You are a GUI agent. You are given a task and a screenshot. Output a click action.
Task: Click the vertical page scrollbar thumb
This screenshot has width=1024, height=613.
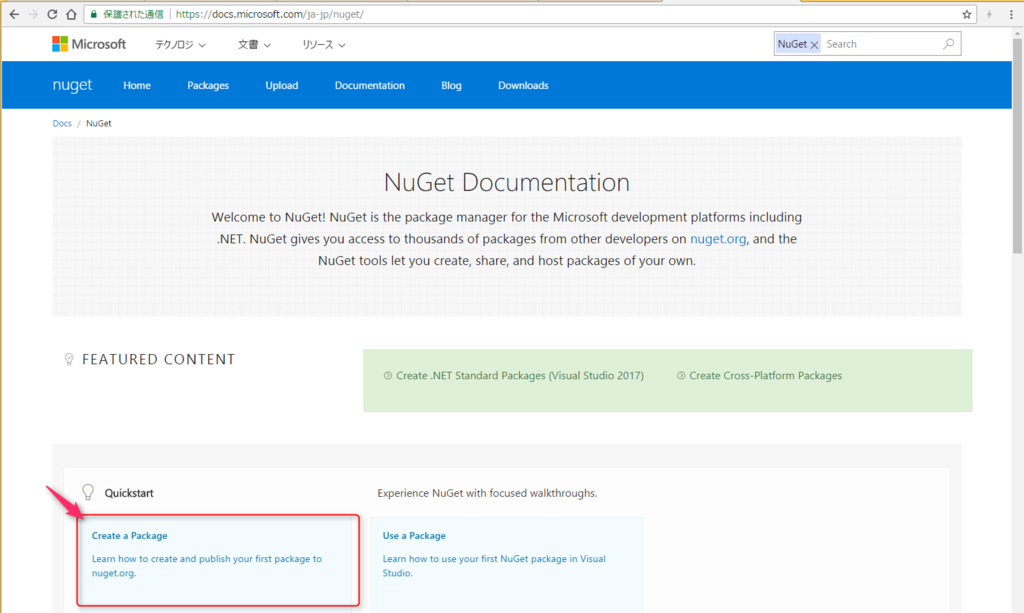pyautogui.click(x=1017, y=146)
